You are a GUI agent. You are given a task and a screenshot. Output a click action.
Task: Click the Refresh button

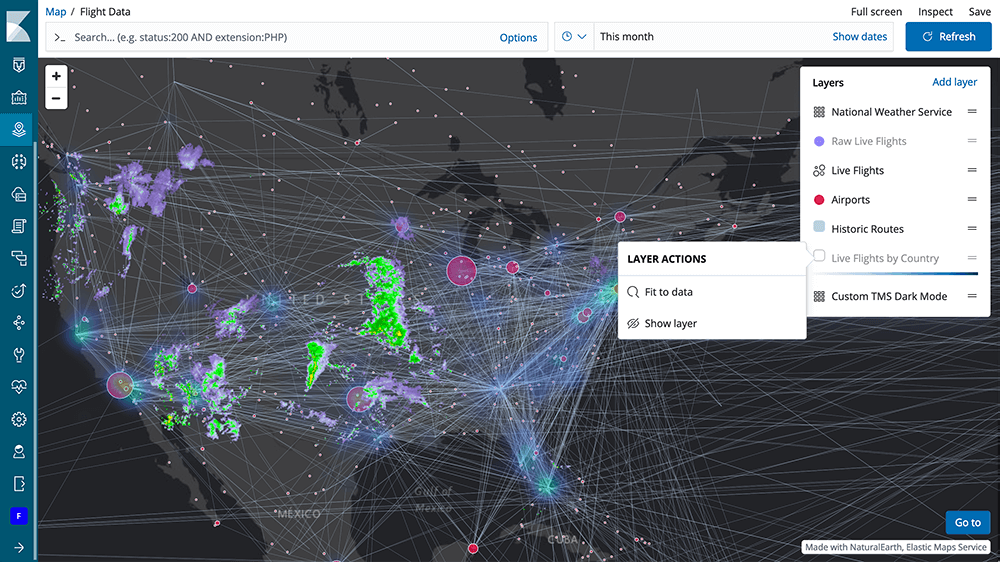click(x=947, y=37)
